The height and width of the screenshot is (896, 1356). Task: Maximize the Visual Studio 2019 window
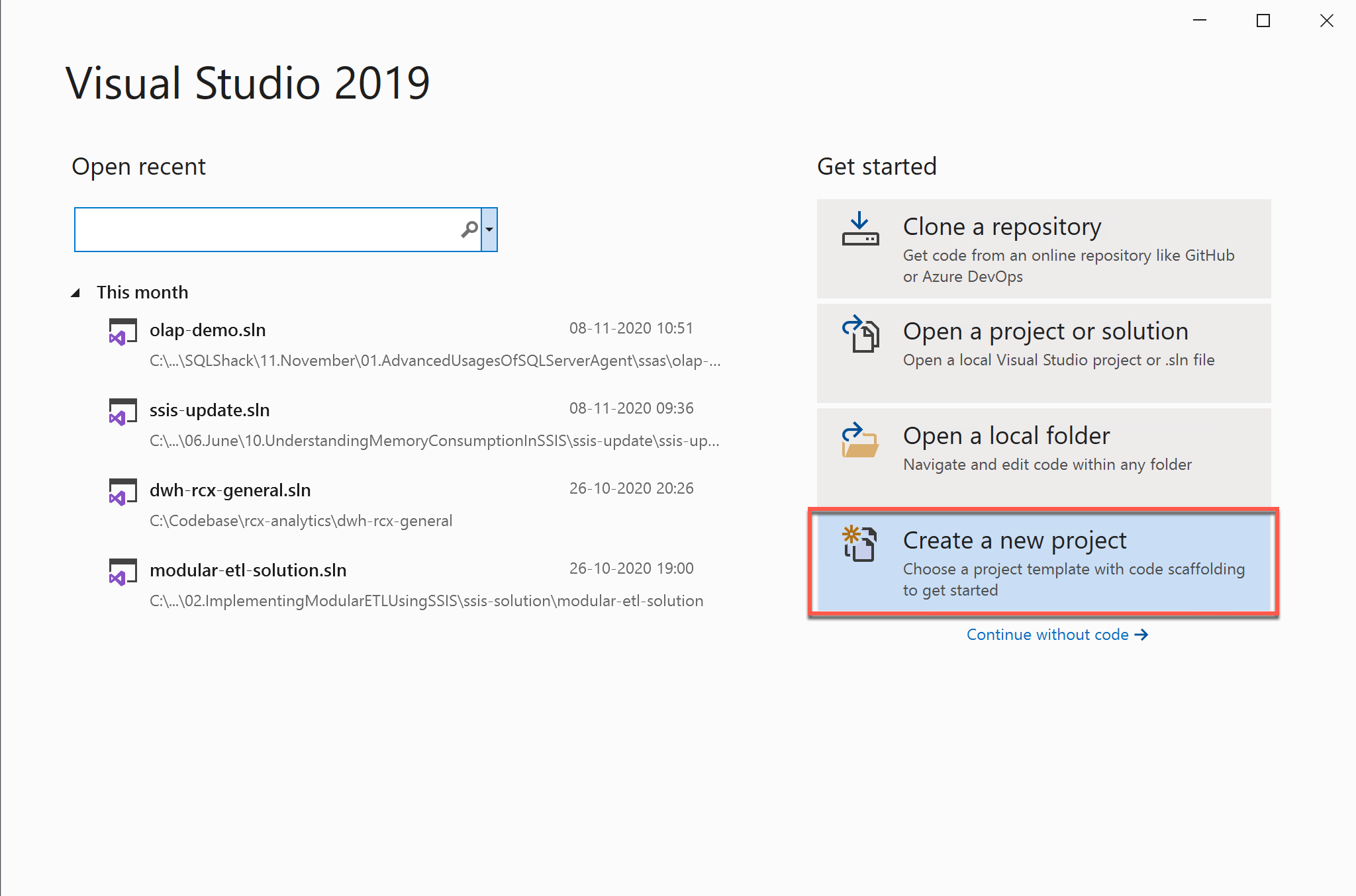tap(1263, 21)
